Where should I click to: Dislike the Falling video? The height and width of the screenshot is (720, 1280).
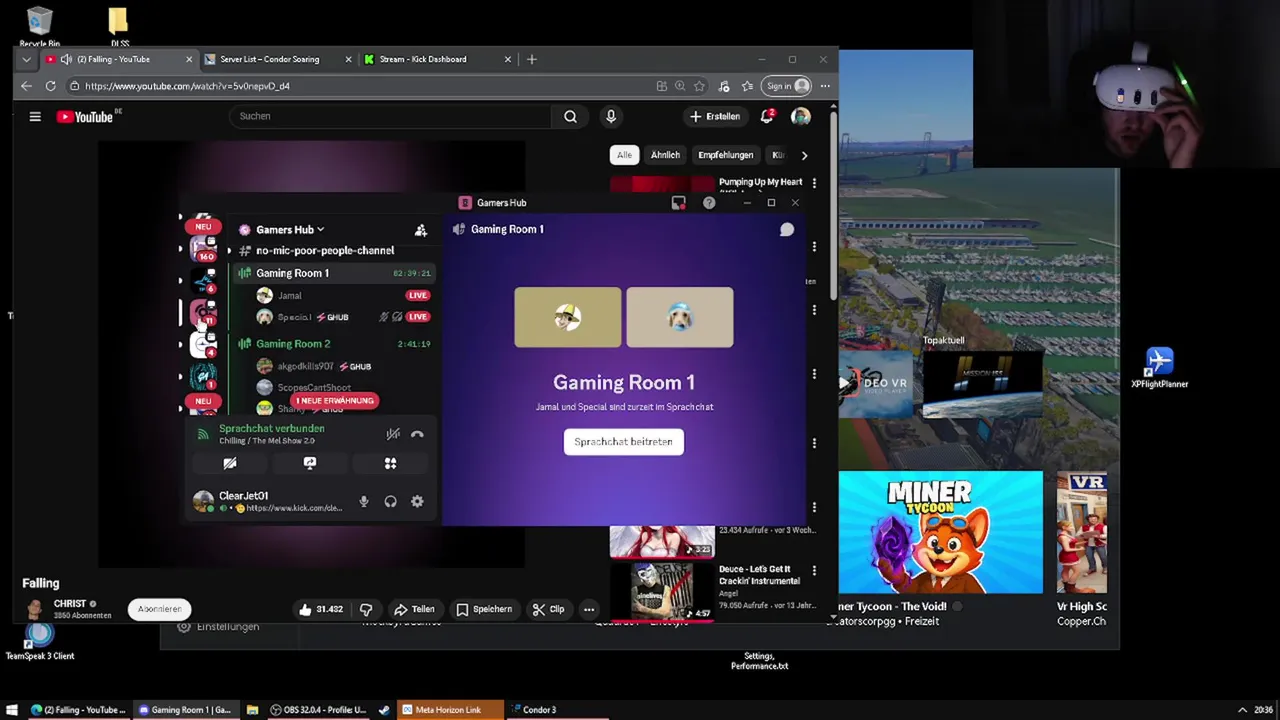(x=366, y=609)
